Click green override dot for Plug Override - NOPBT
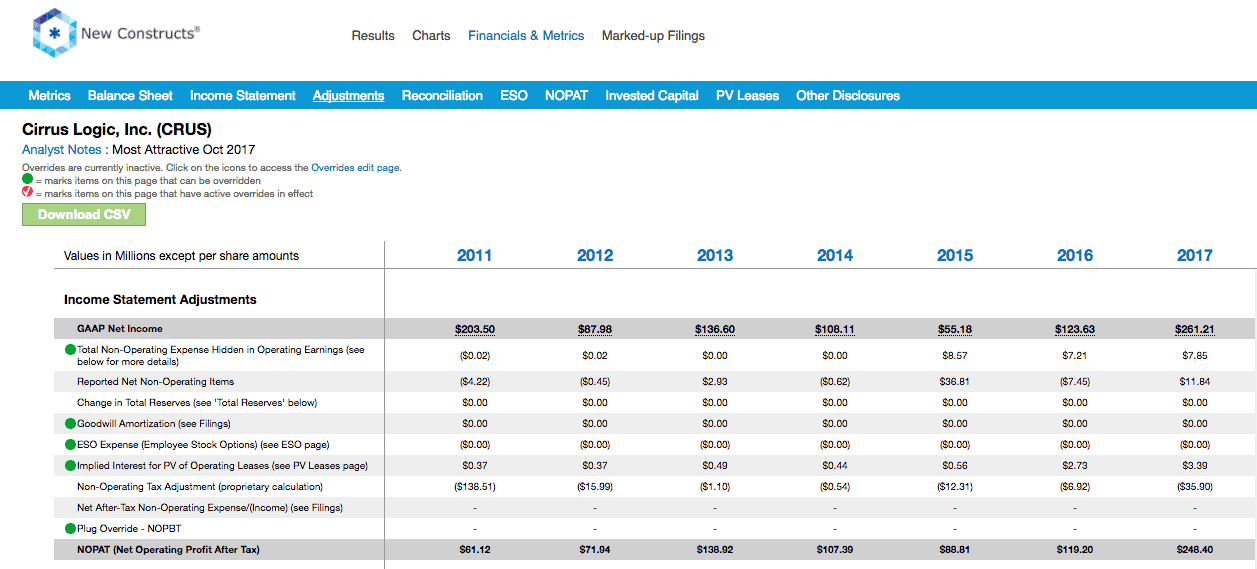Image resolution: width=1257 pixels, height=569 pixels. coord(70,529)
